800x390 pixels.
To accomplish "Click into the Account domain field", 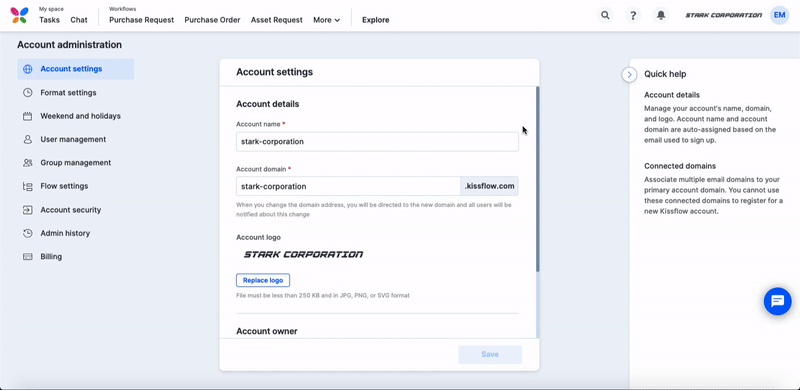I will [348, 186].
